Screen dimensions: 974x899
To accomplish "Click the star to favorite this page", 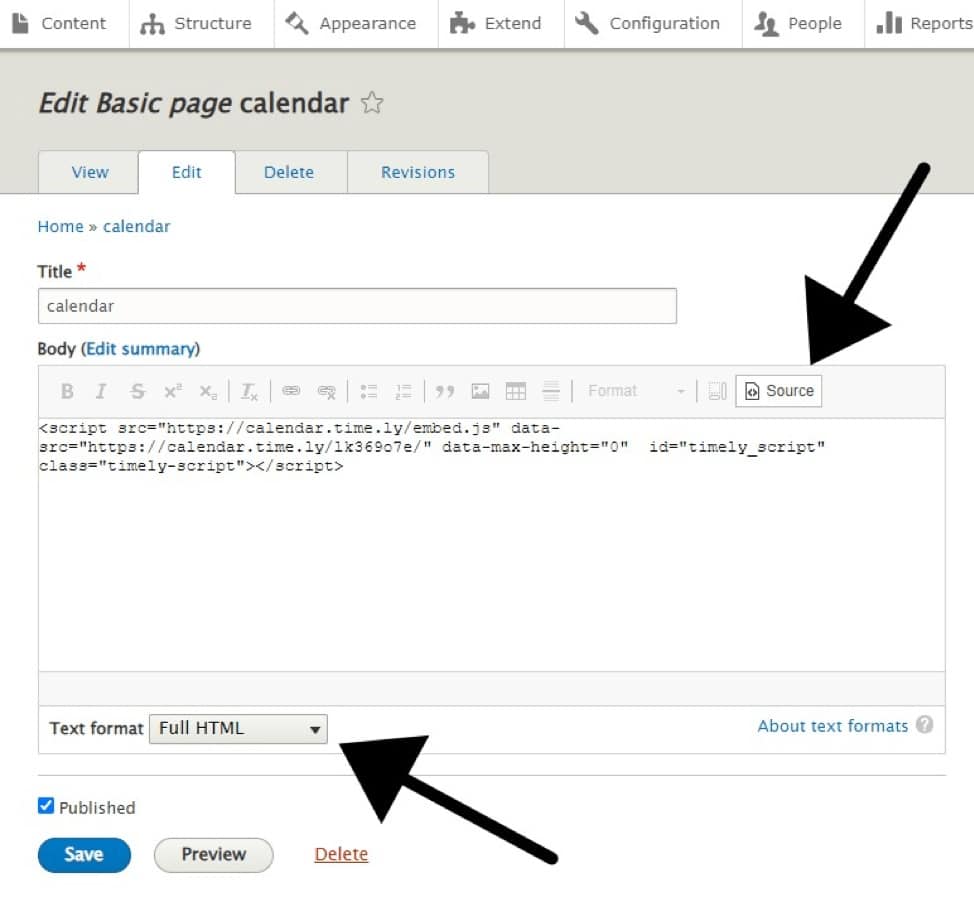I will point(371,103).
